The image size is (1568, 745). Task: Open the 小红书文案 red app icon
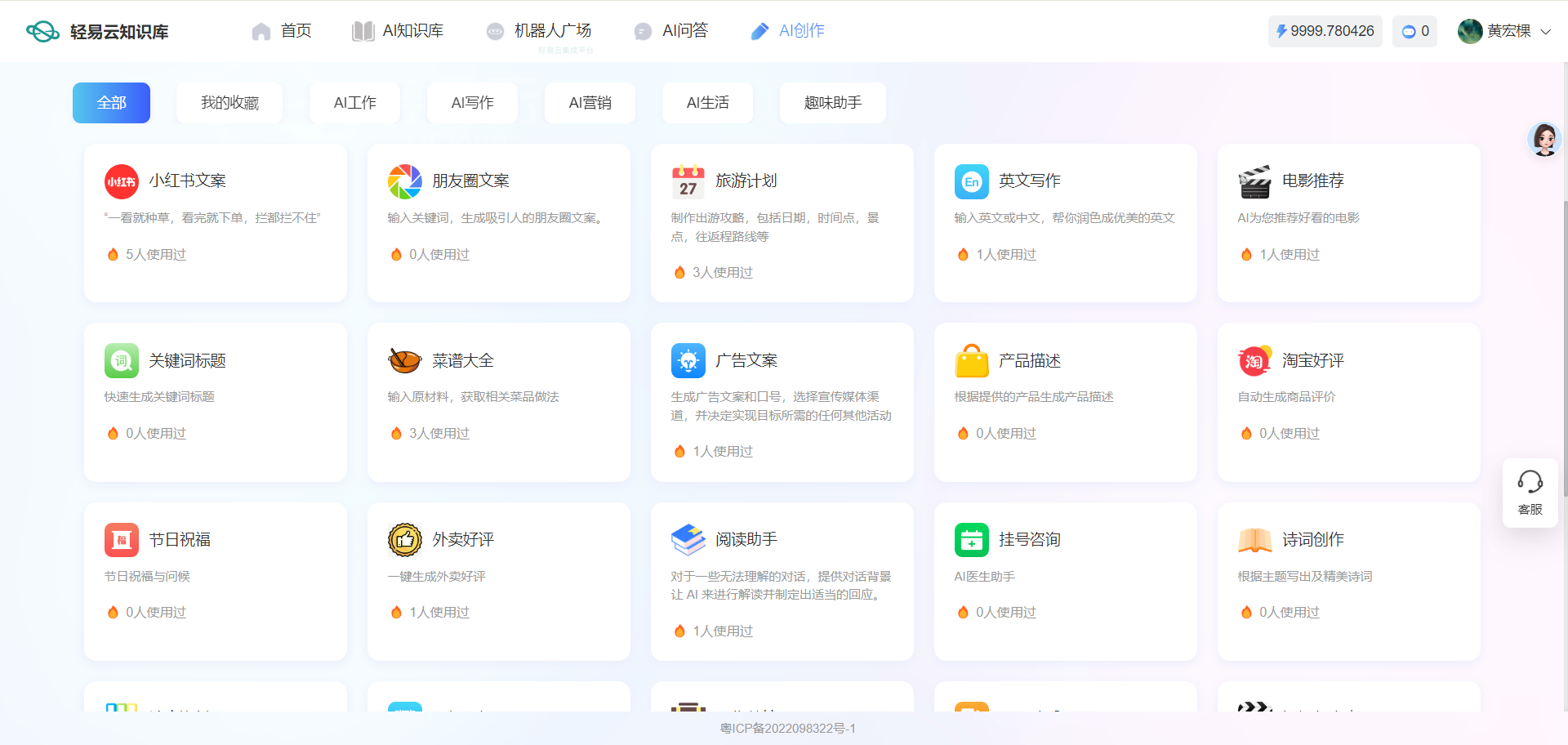tap(122, 181)
